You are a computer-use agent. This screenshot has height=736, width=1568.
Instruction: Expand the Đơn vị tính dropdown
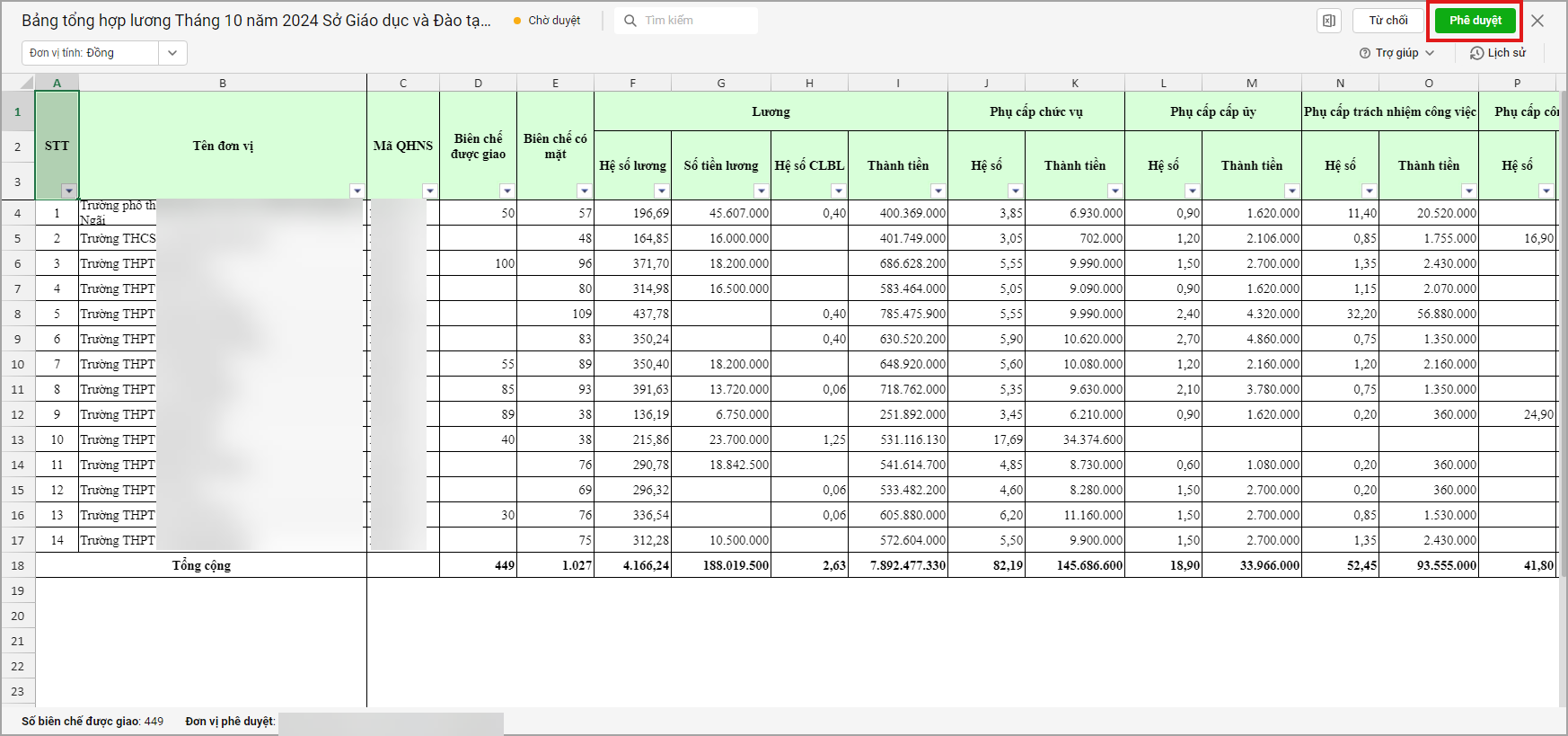pyautogui.click(x=172, y=53)
